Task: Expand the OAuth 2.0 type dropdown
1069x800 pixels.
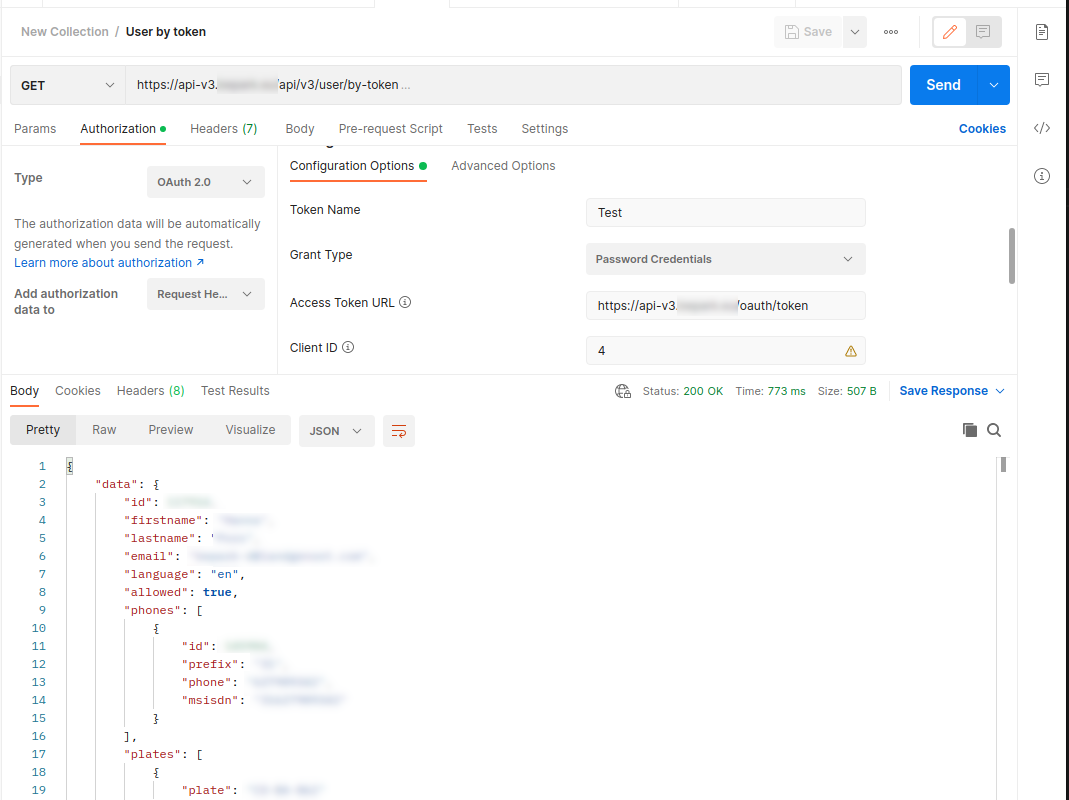Action: (206, 182)
